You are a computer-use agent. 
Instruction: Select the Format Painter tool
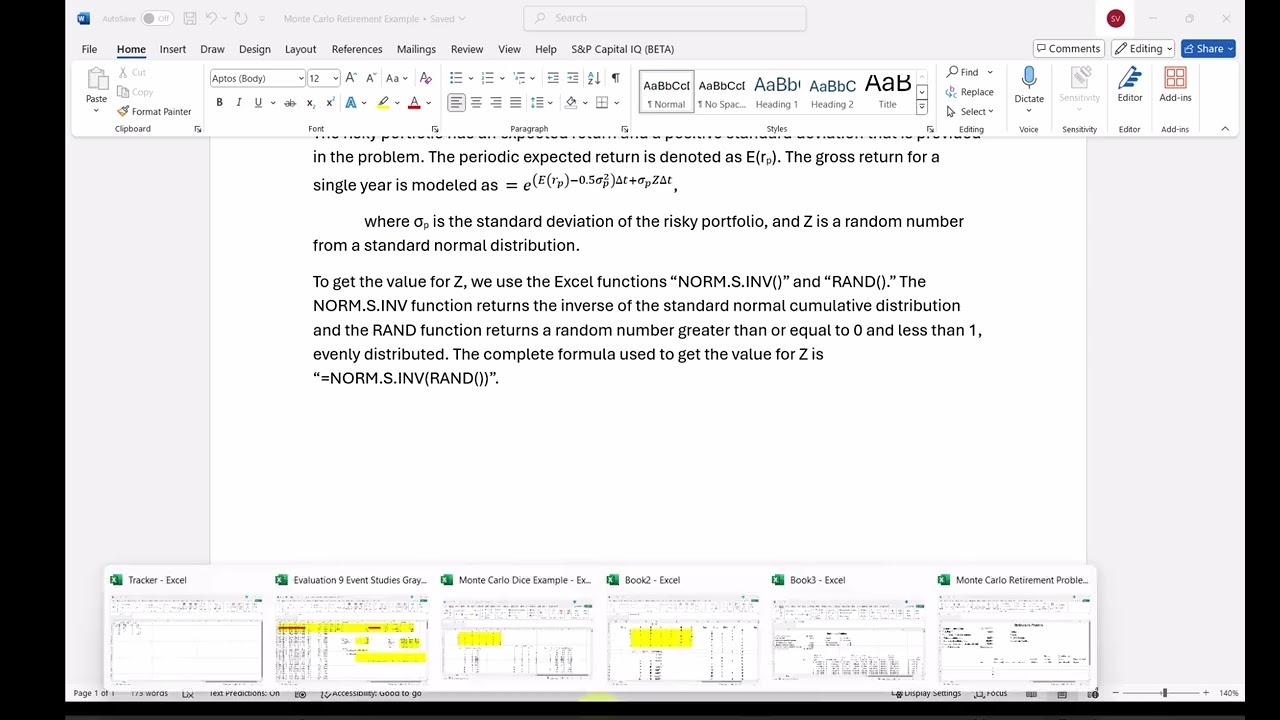pos(154,112)
